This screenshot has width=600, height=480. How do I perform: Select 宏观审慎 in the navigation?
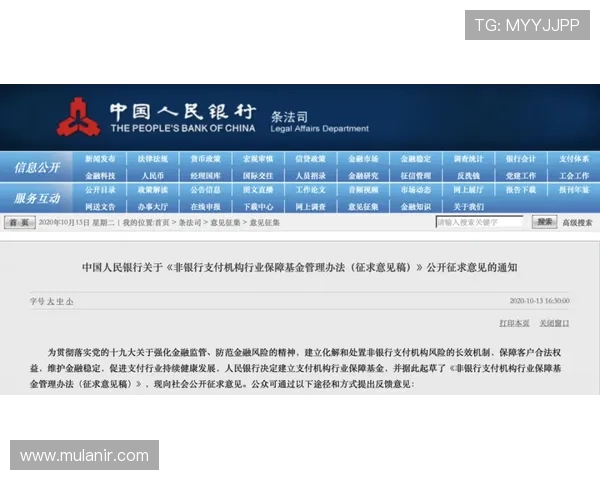pos(258,159)
